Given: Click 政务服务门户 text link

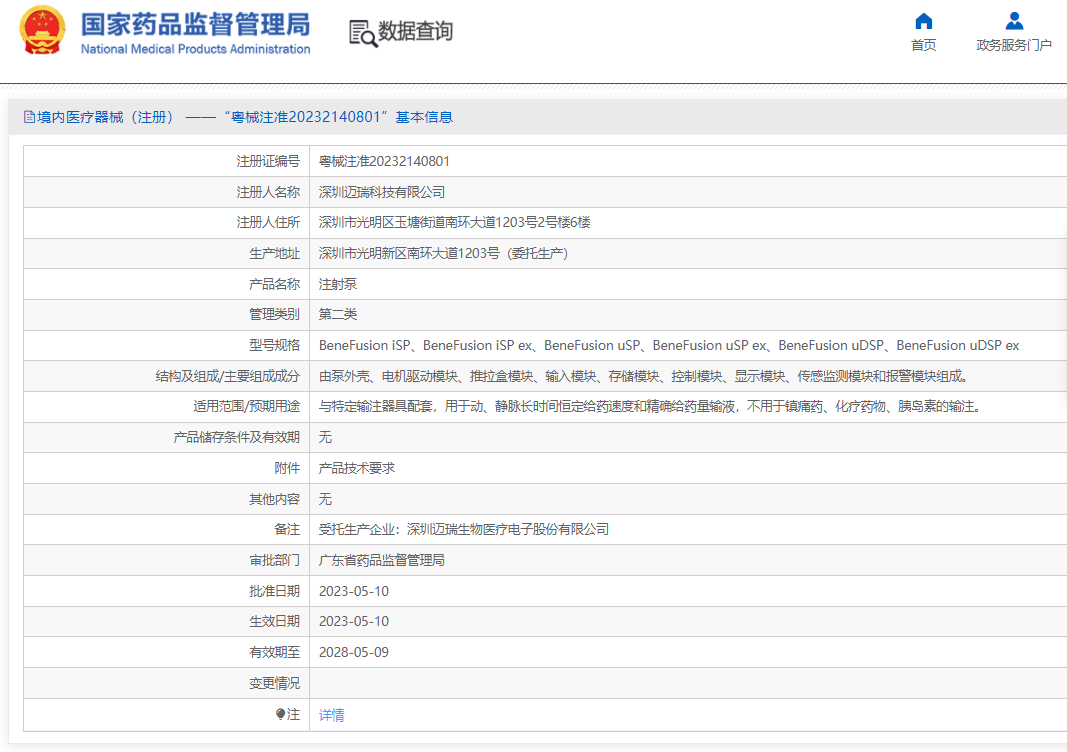Looking at the screenshot, I should 1014,45.
